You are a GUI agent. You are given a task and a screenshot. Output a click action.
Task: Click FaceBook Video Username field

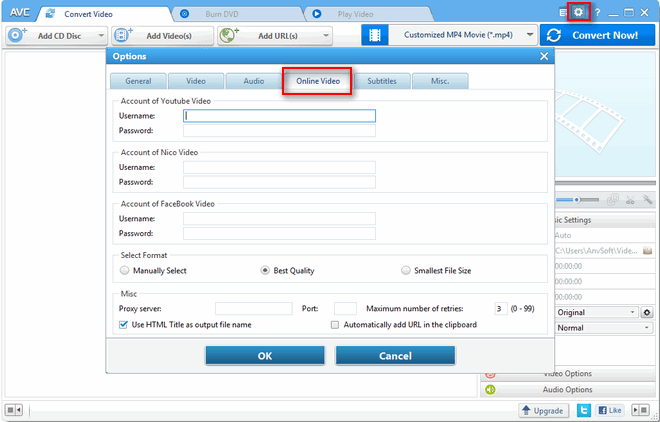pos(279,219)
